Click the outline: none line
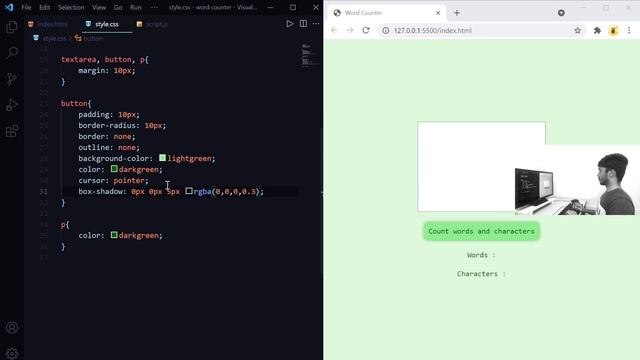Screen dimensions: 640x360 (x=109, y=147)
